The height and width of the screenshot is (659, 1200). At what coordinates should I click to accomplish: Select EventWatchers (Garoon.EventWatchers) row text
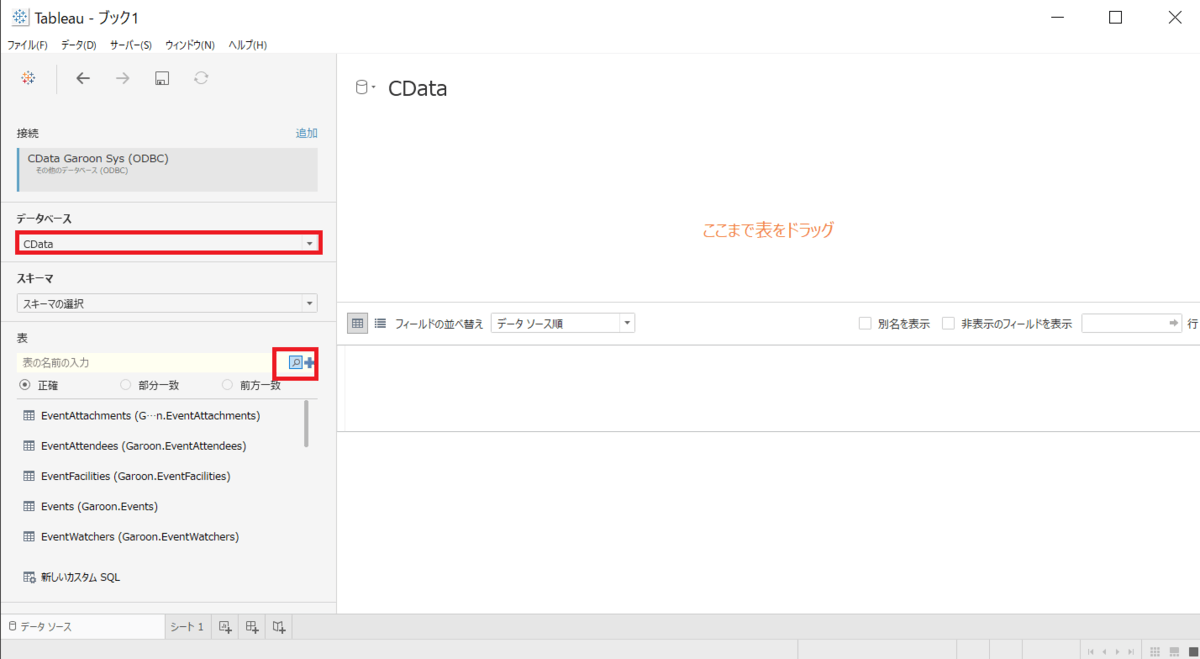point(140,536)
